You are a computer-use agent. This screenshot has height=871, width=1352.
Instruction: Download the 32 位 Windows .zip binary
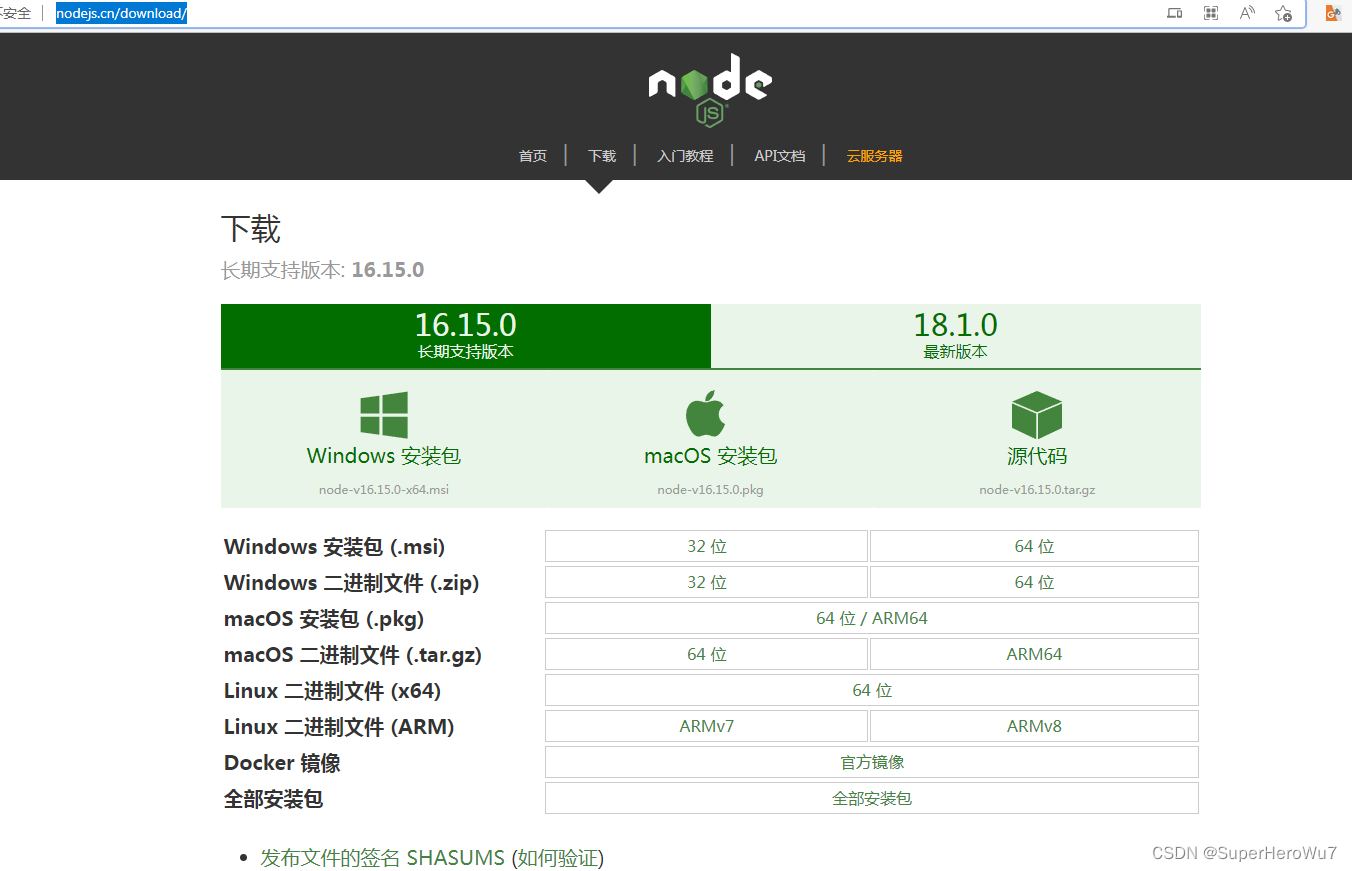[706, 582]
